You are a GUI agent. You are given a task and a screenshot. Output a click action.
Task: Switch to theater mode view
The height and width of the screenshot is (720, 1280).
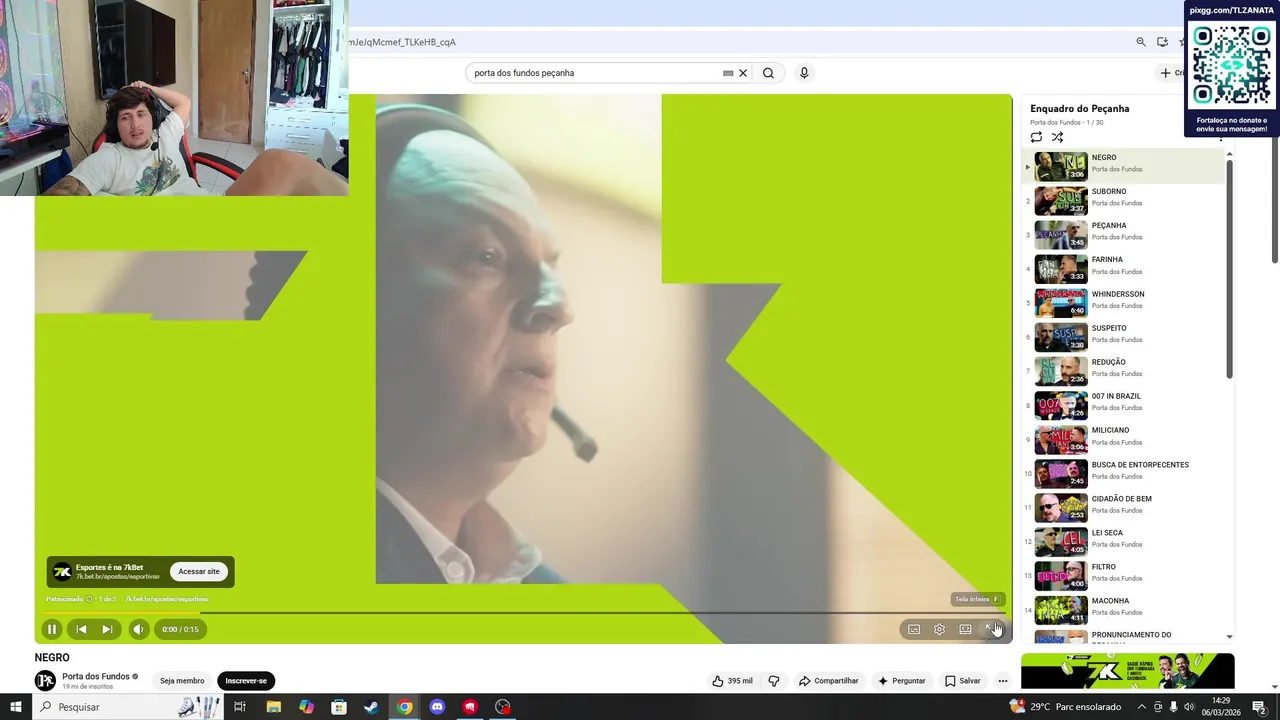[965, 629]
